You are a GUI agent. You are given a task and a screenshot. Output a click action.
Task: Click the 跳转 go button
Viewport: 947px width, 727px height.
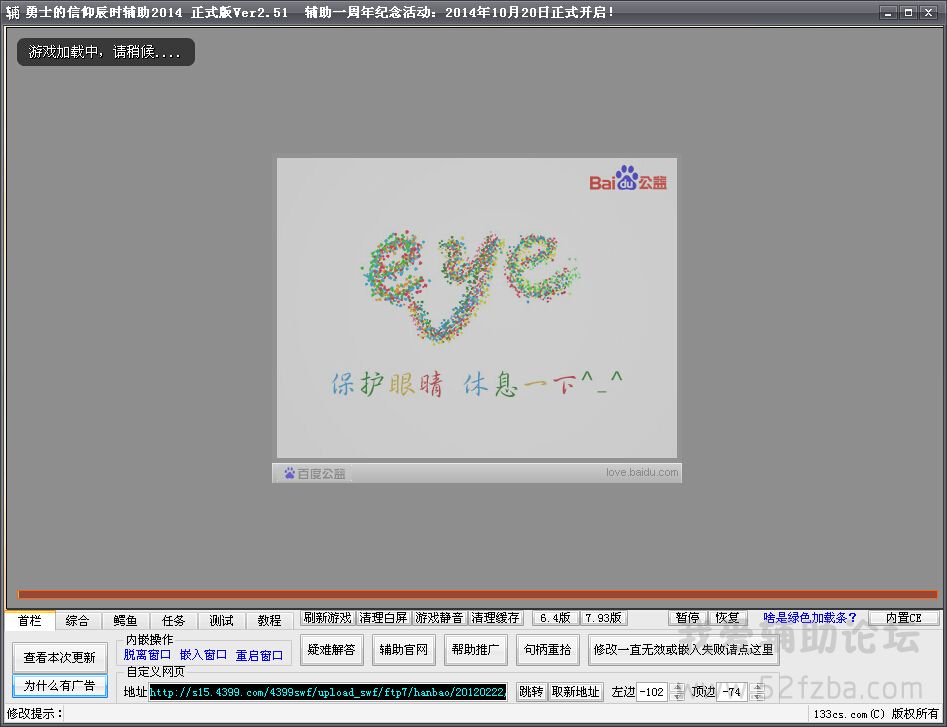tap(531, 692)
